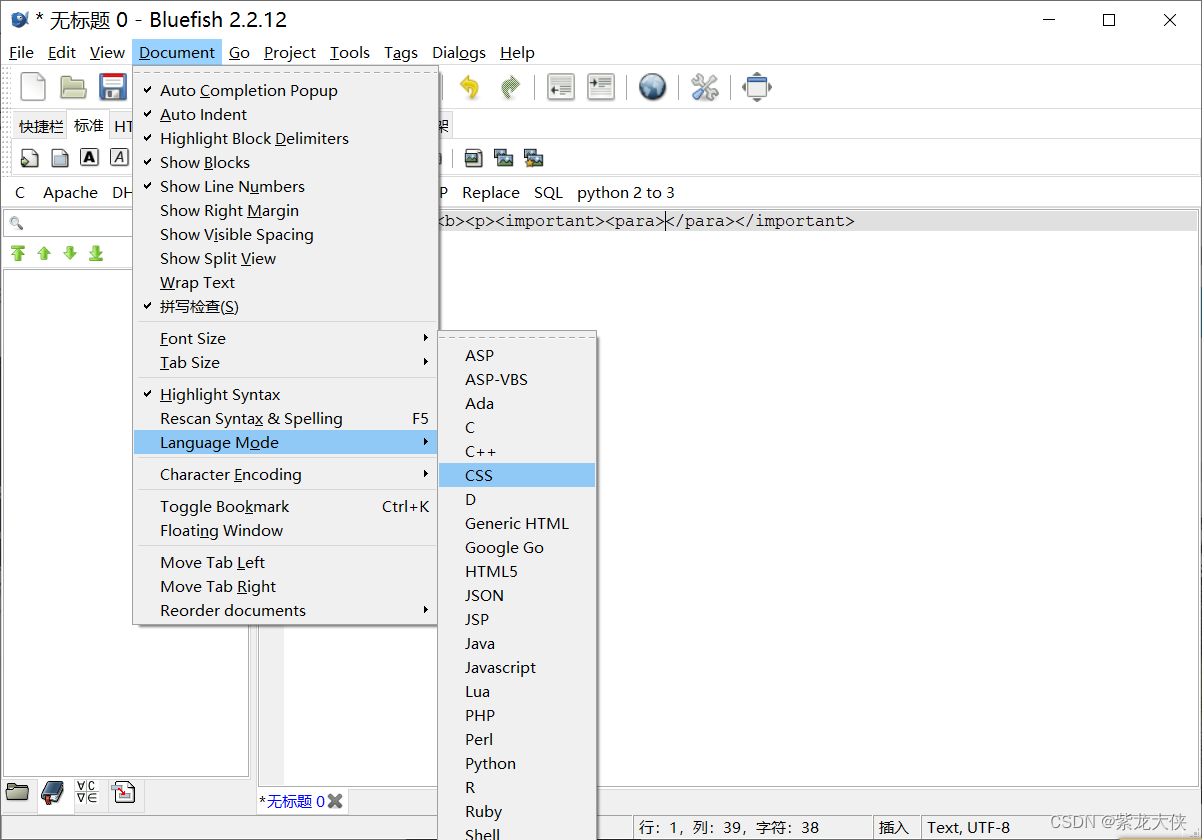Click the next bookmark down arrow
The height and width of the screenshot is (840, 1202).
(x=70, y=253)
